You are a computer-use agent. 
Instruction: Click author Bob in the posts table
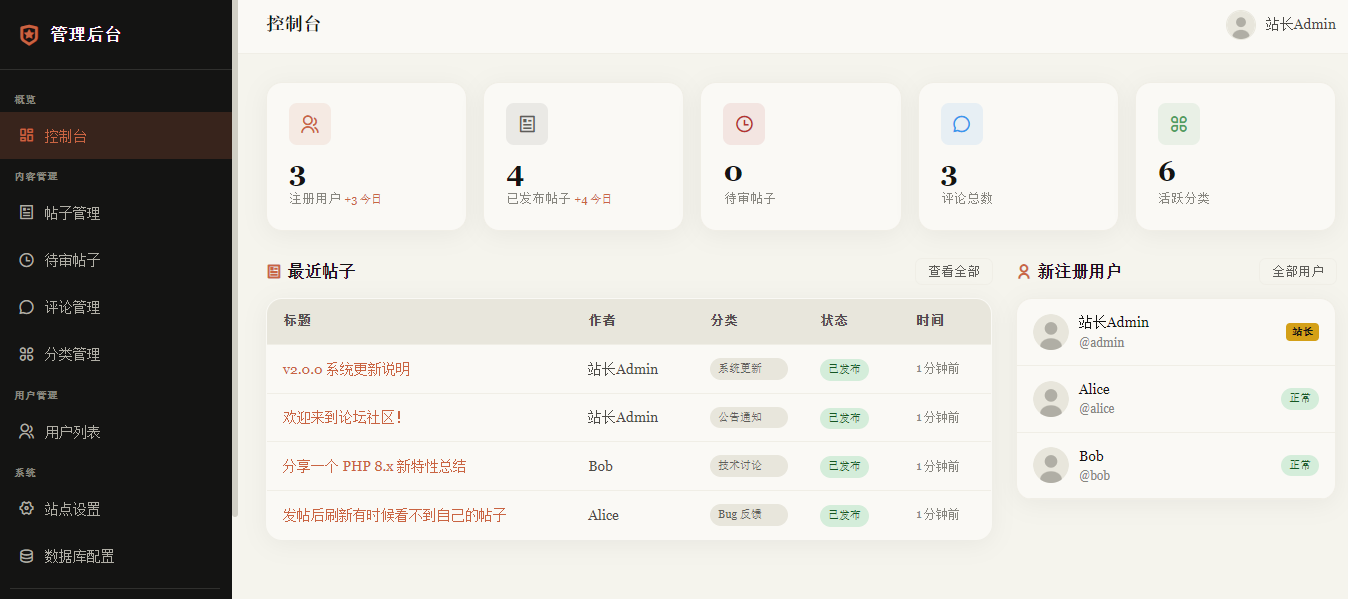(x=600, y=466)
